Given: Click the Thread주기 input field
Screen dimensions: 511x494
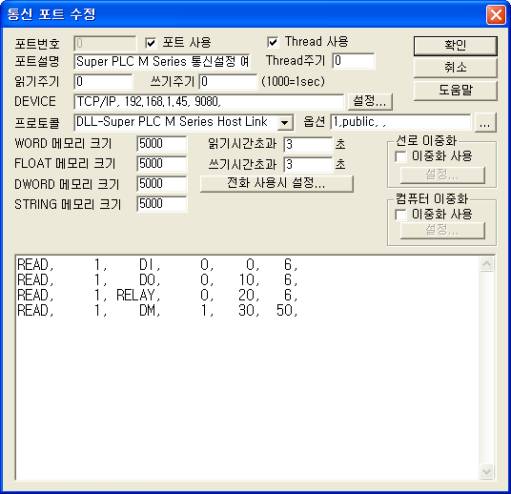Looking at the screenshot, I should click(354, 61).
